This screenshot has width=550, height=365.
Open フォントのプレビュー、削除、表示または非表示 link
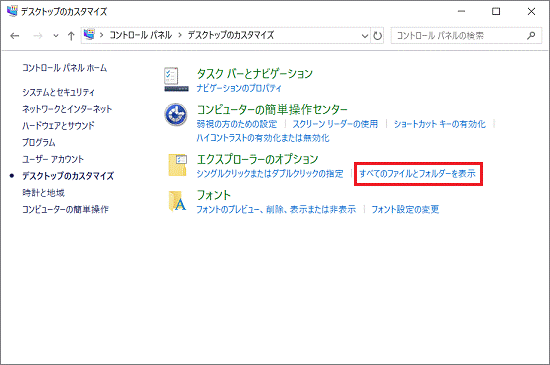coord(276,209)
